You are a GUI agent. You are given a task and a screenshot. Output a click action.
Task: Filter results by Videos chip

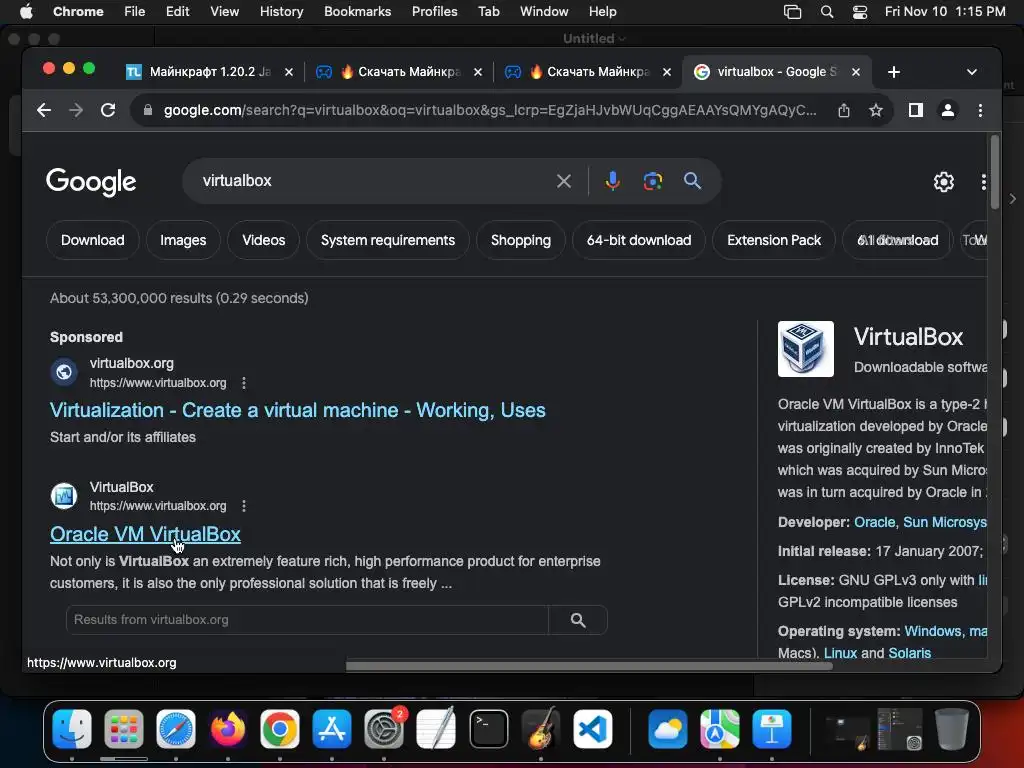tap(263, 240)
